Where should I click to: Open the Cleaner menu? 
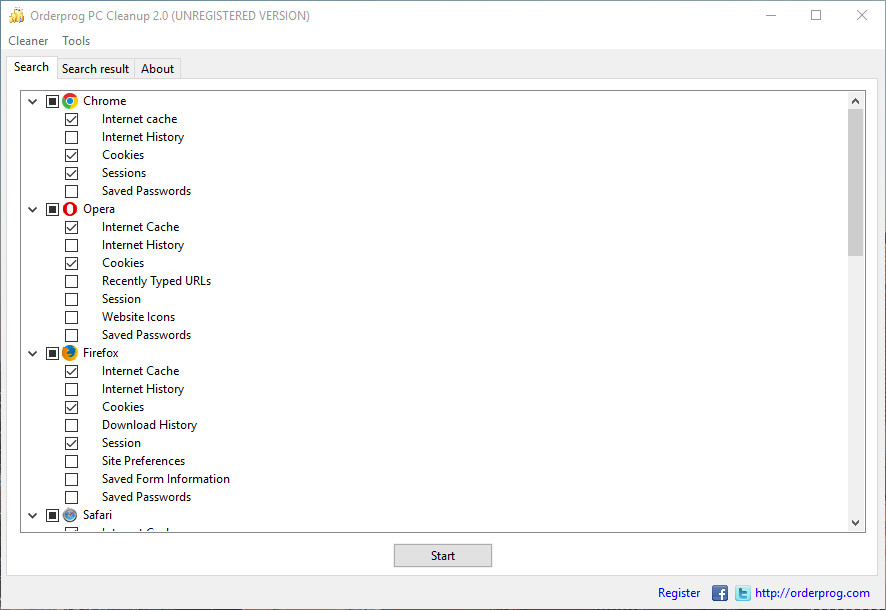tap(28, 41)
